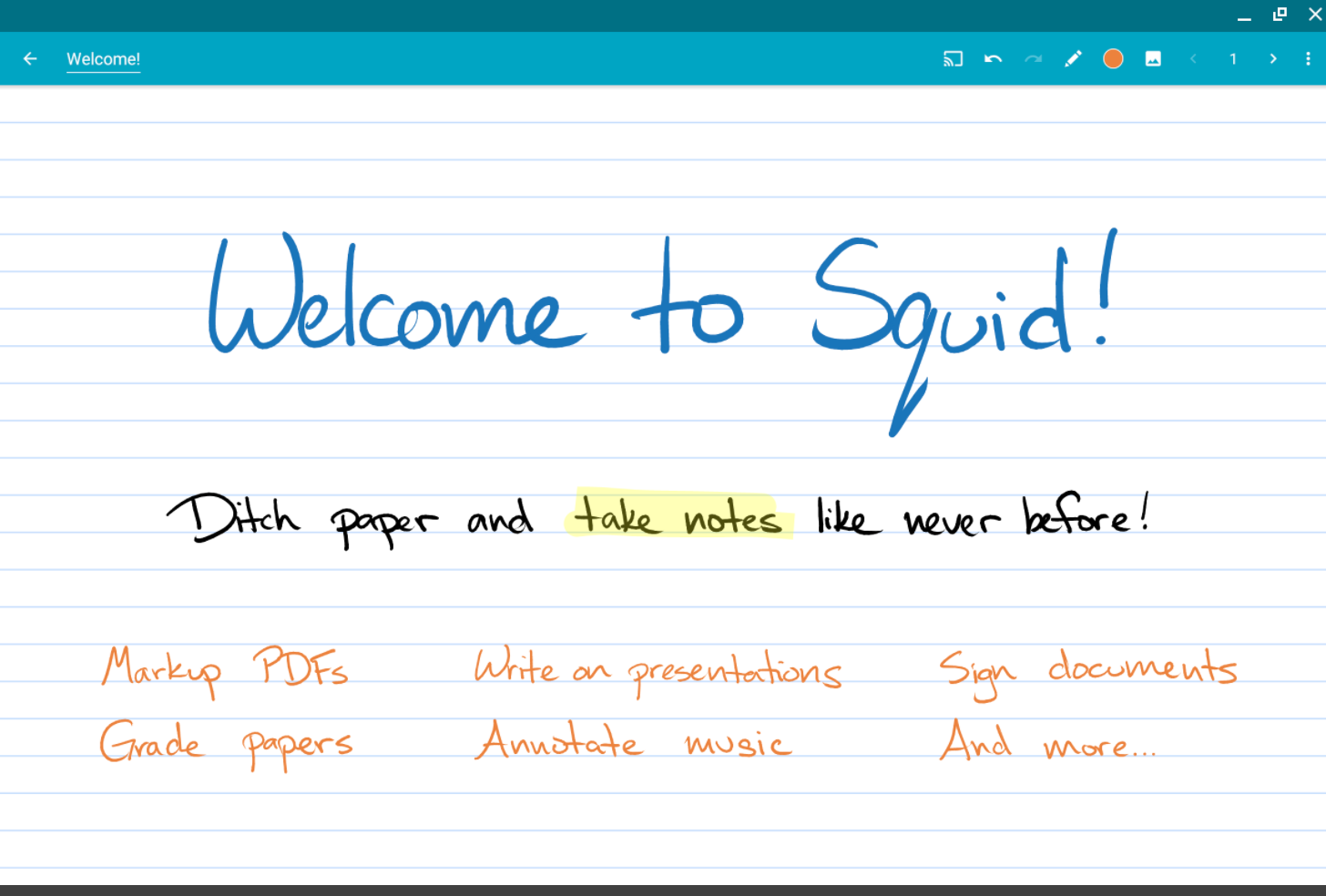Click the Welcome! note title to rename

pos(103,58)
